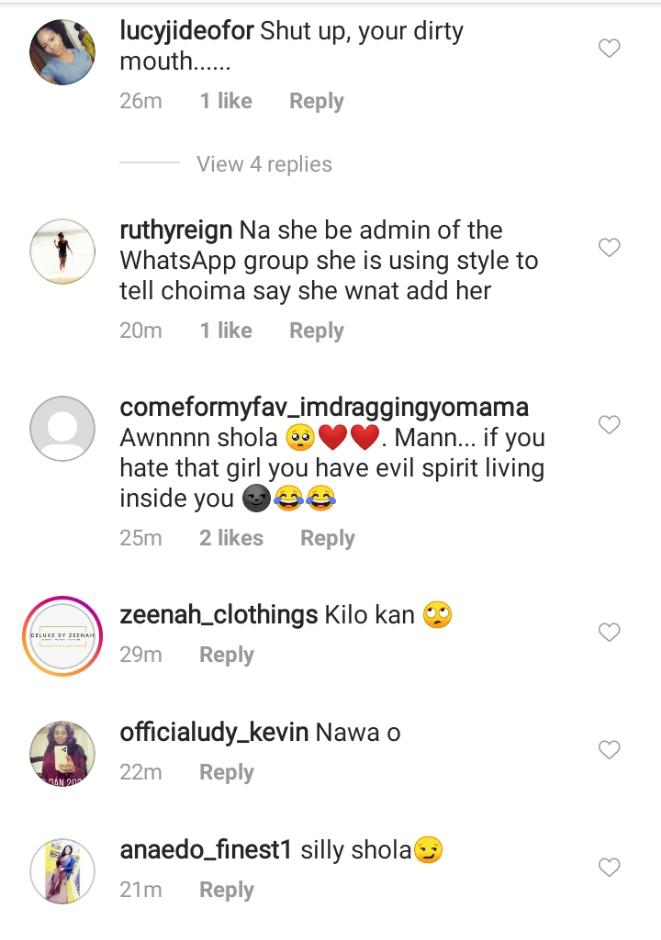
Task: Open lucyjideofor's profile picture
Action: [x=62, y=53]
